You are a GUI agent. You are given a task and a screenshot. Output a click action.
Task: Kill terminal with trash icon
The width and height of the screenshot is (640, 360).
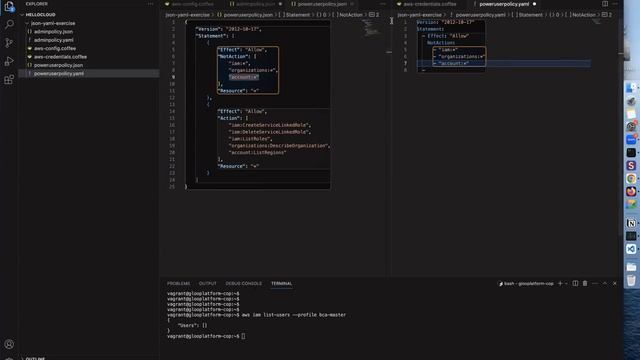click(585, 283)
